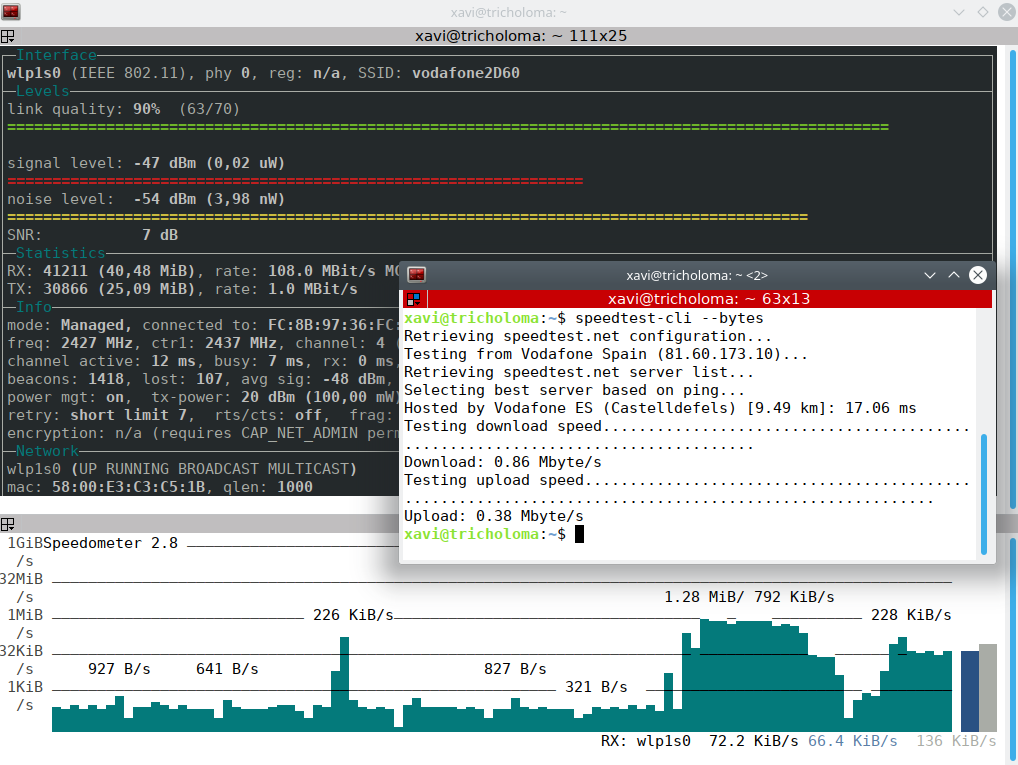Viewport: 1018px width, 765px height.
Task: Click the dark blue bar beside the Speedometer graph
Action: tap(969, 691)
